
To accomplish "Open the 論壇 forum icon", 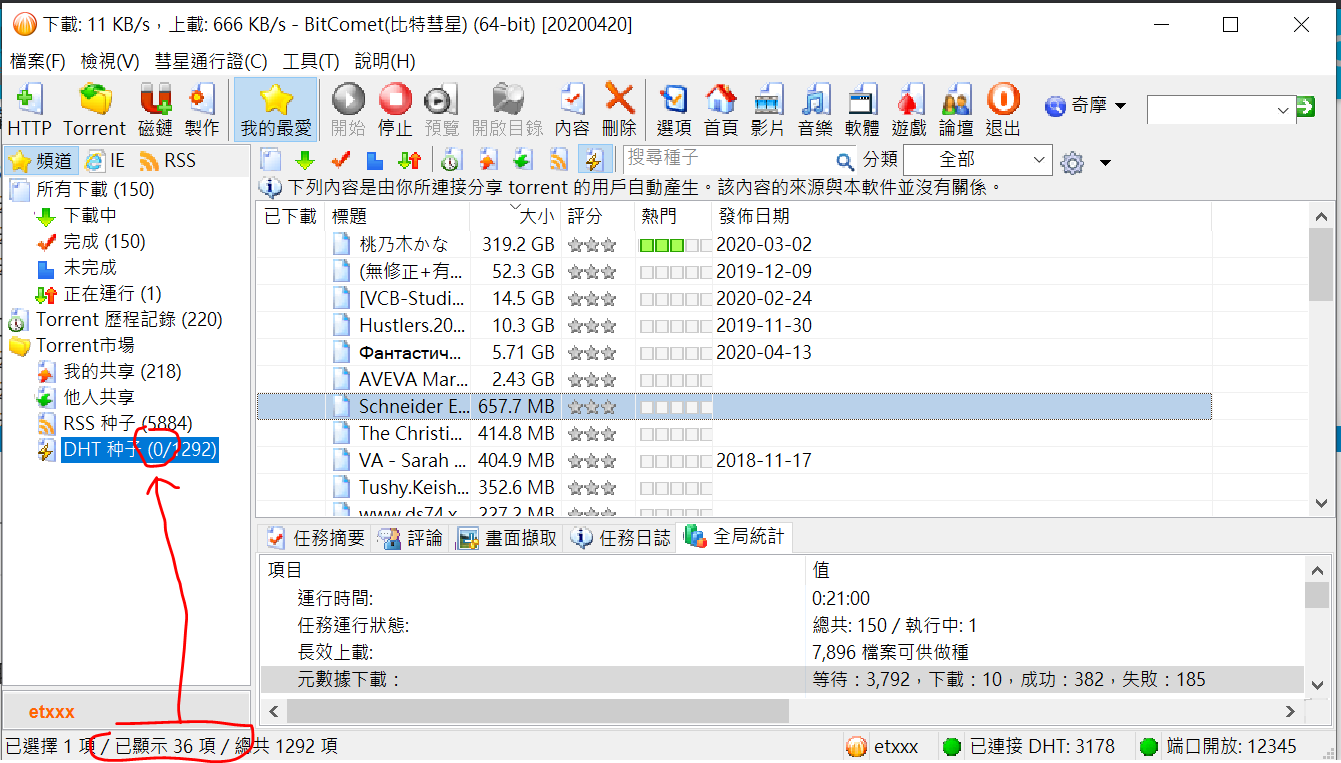I will (956, 110).
